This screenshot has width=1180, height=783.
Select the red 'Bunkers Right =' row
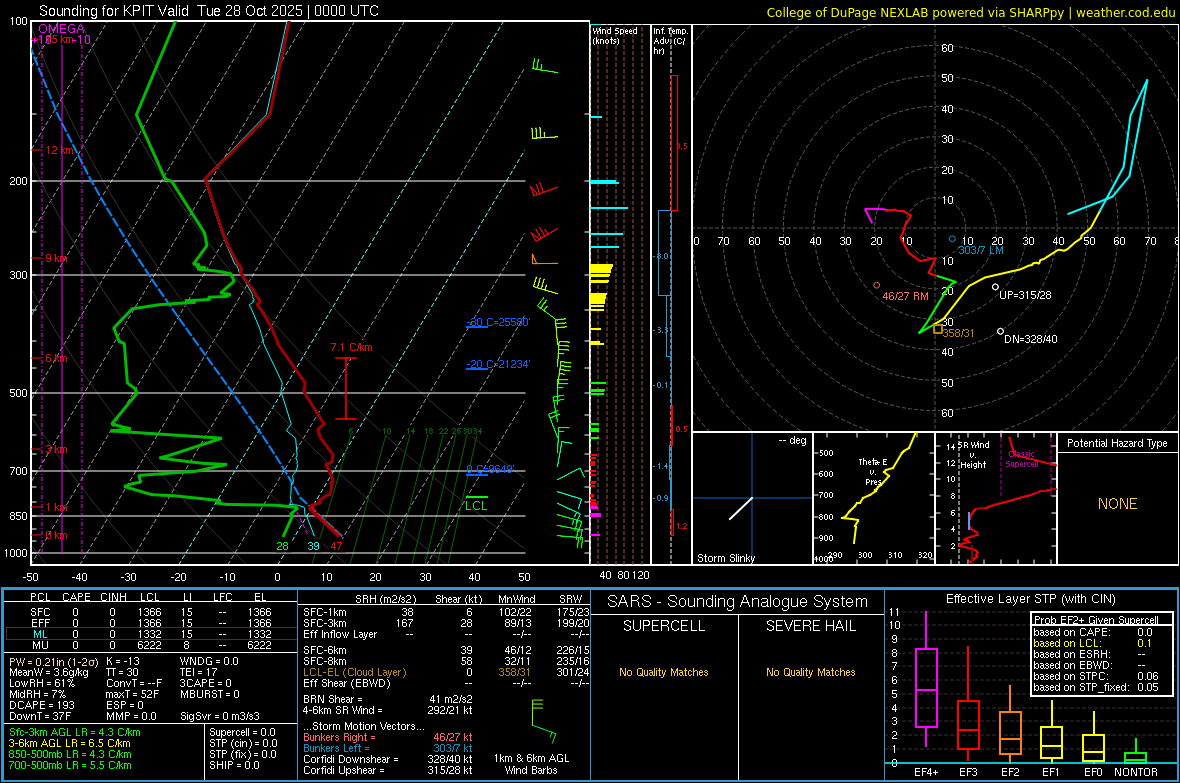coord(388,737)
